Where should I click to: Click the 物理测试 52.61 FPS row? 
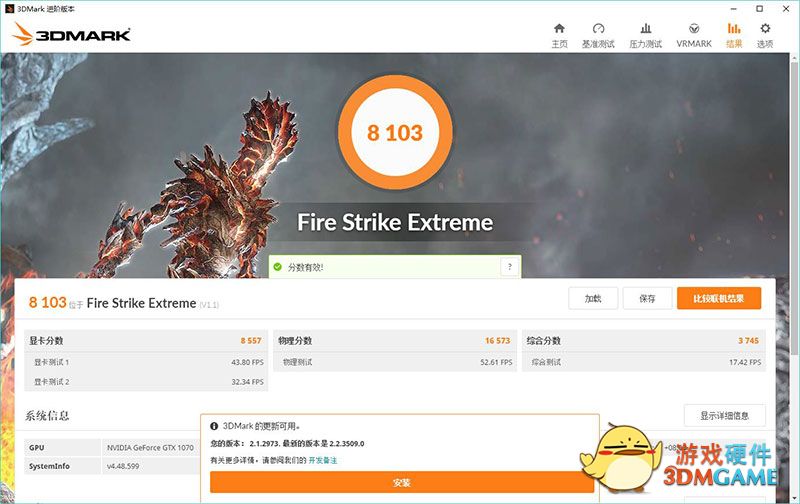click(395, 362)
